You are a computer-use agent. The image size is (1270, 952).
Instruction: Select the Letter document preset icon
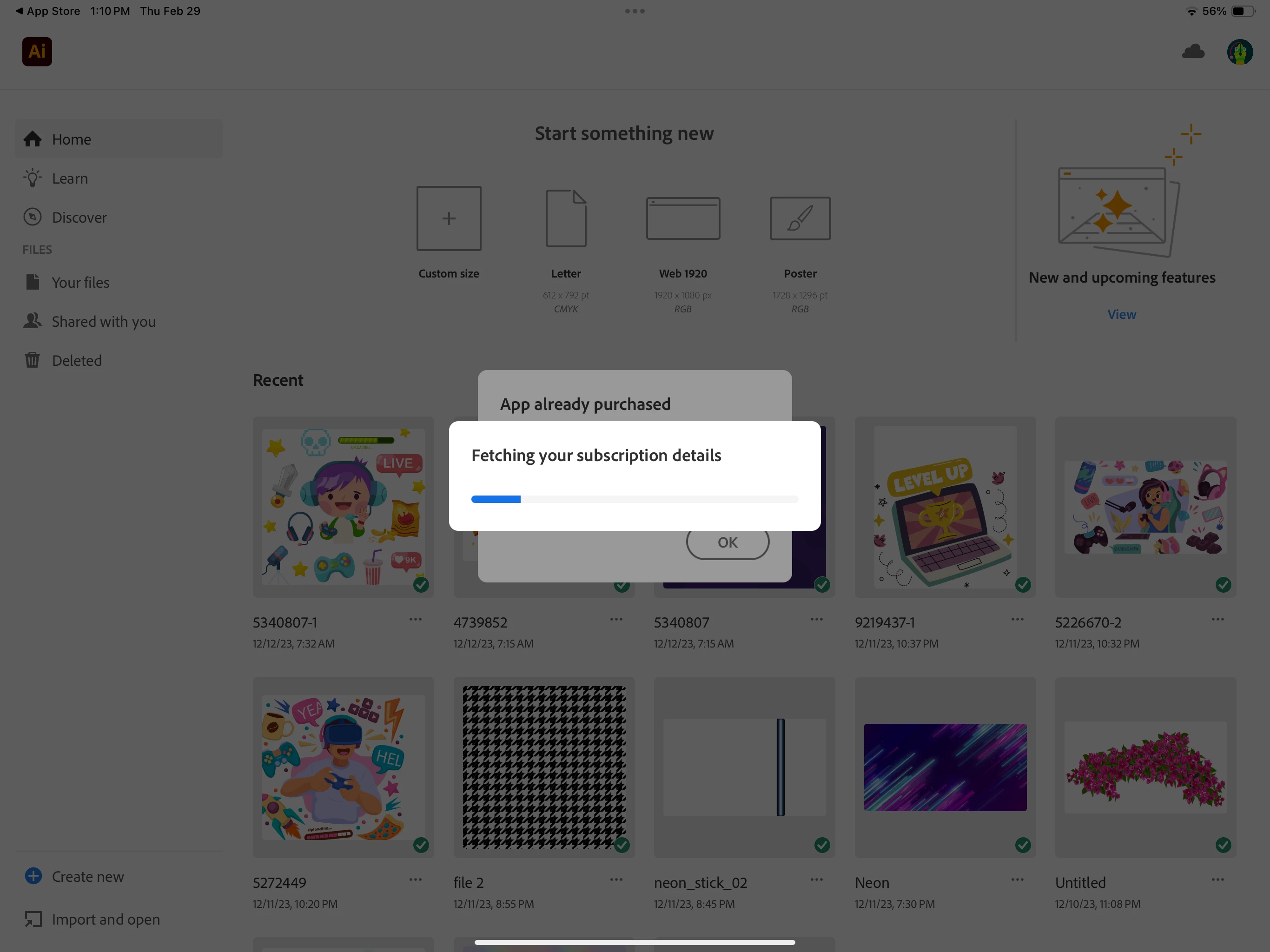click(x=566, y=218)
